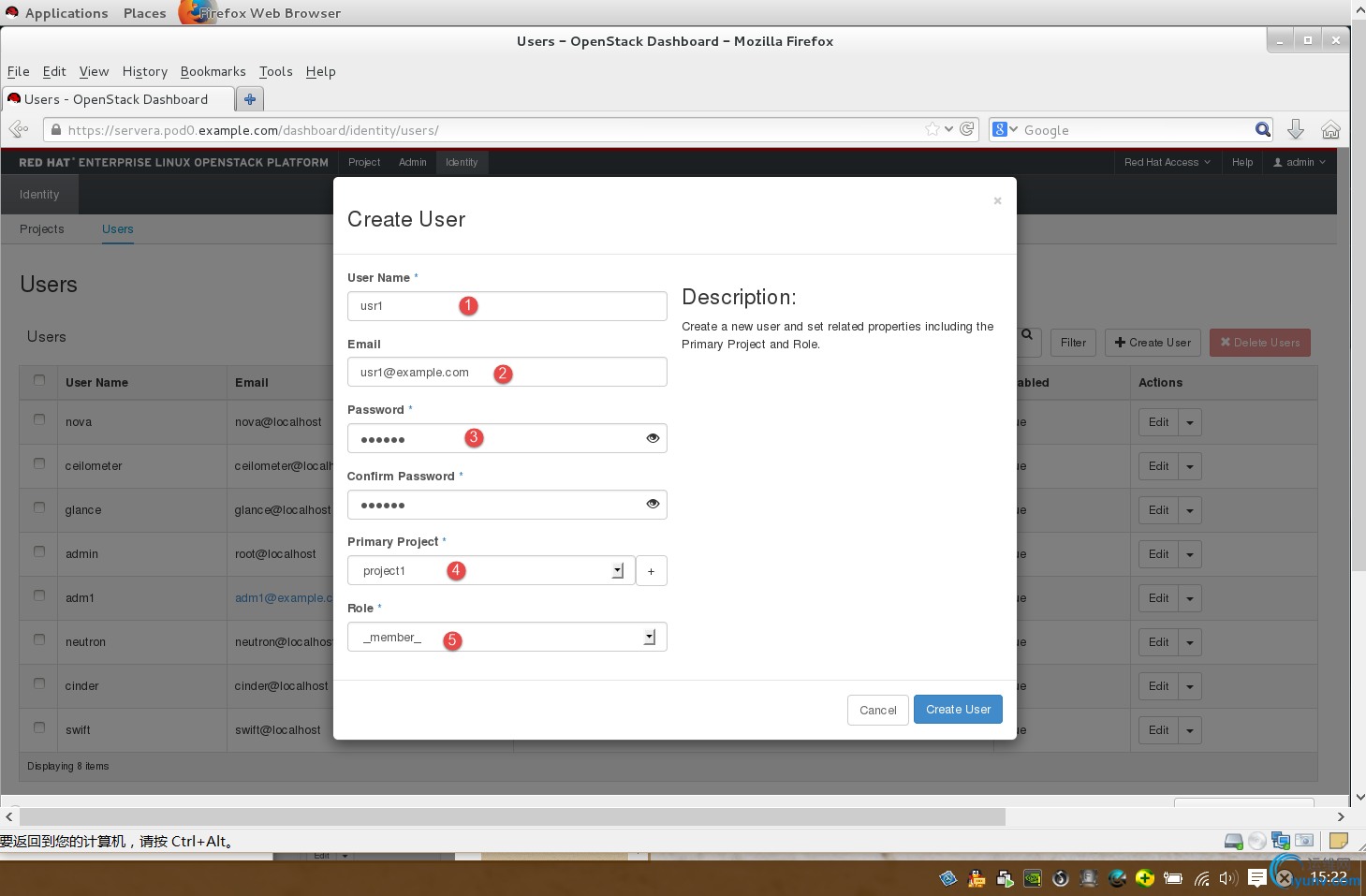Open the Firefox Tools menu
The image size is (1366, 896).
pyautogui.click(x=276, y=71)
